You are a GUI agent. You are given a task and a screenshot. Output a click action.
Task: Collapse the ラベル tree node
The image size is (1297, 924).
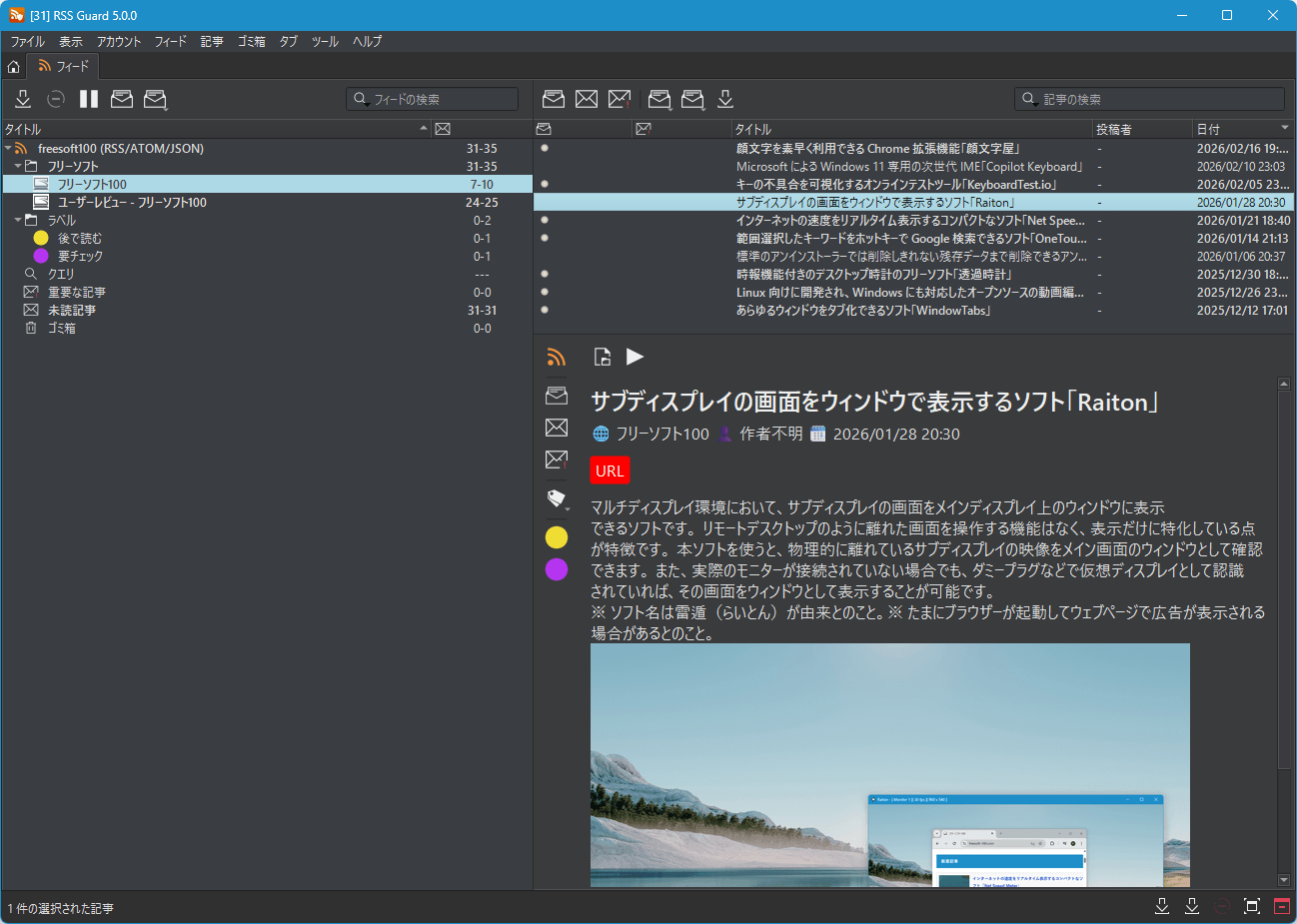point(18,220)
